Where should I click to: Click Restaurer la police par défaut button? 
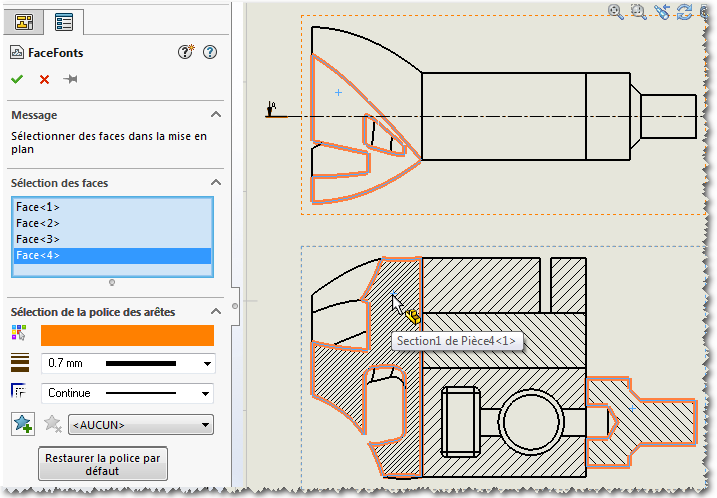pyautogui.click(x=102, y=464)
